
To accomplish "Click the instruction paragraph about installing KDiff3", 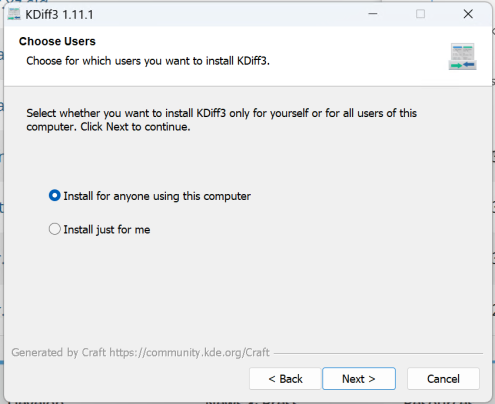I will (221, 120).
